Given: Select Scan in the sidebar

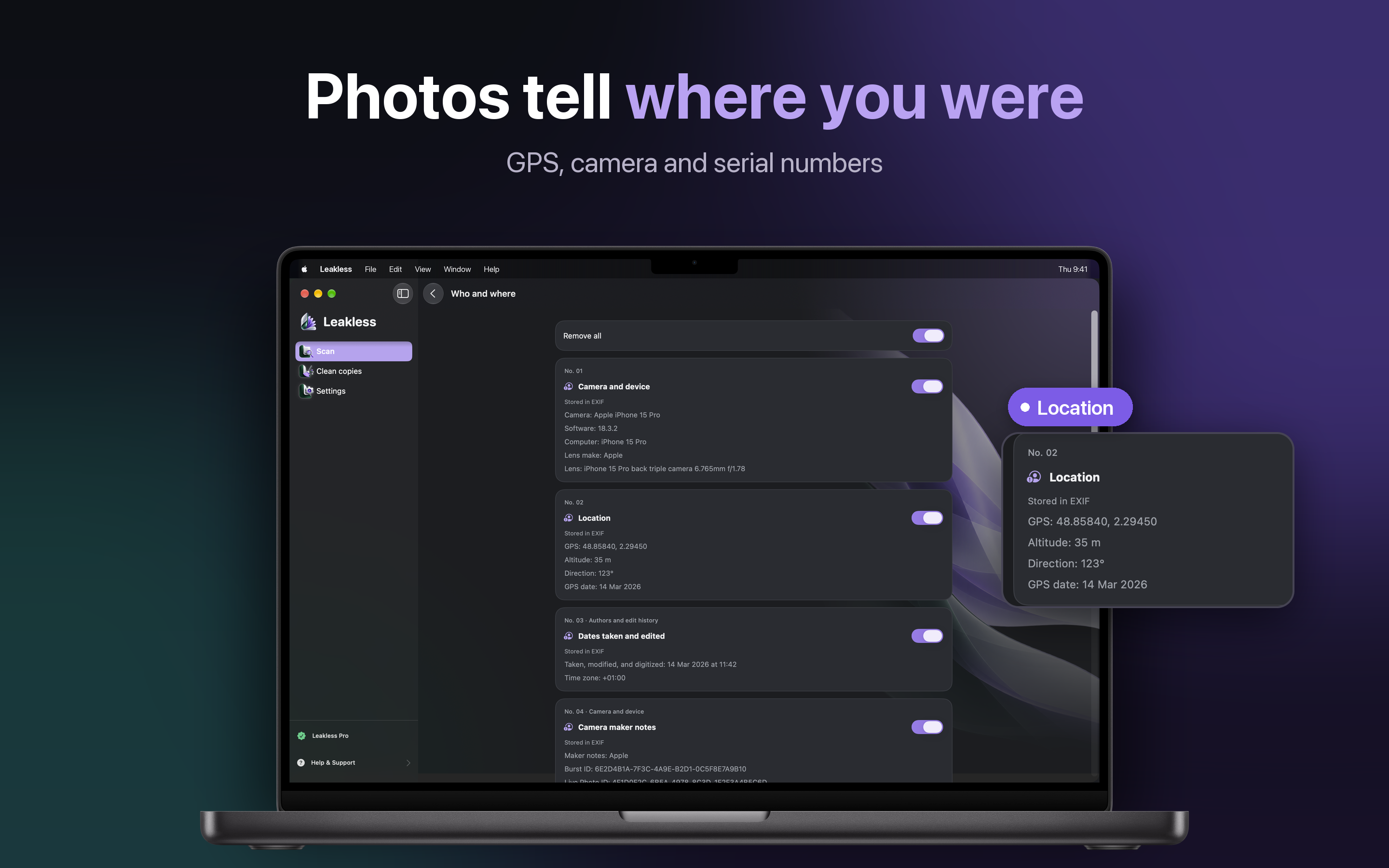Looking at the screenshot, I should point(354,352).
